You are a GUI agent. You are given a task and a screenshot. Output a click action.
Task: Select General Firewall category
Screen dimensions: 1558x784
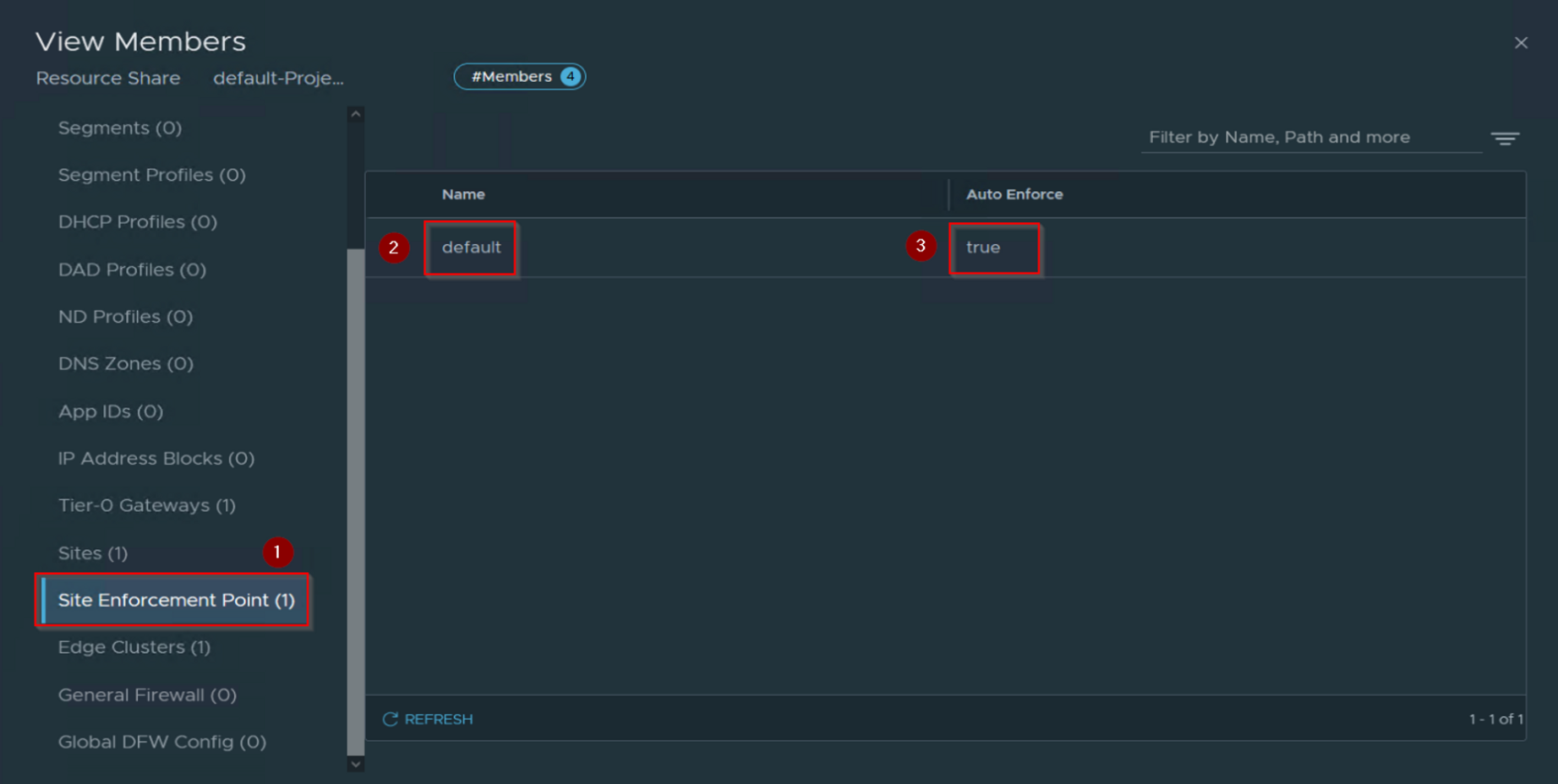147,694
